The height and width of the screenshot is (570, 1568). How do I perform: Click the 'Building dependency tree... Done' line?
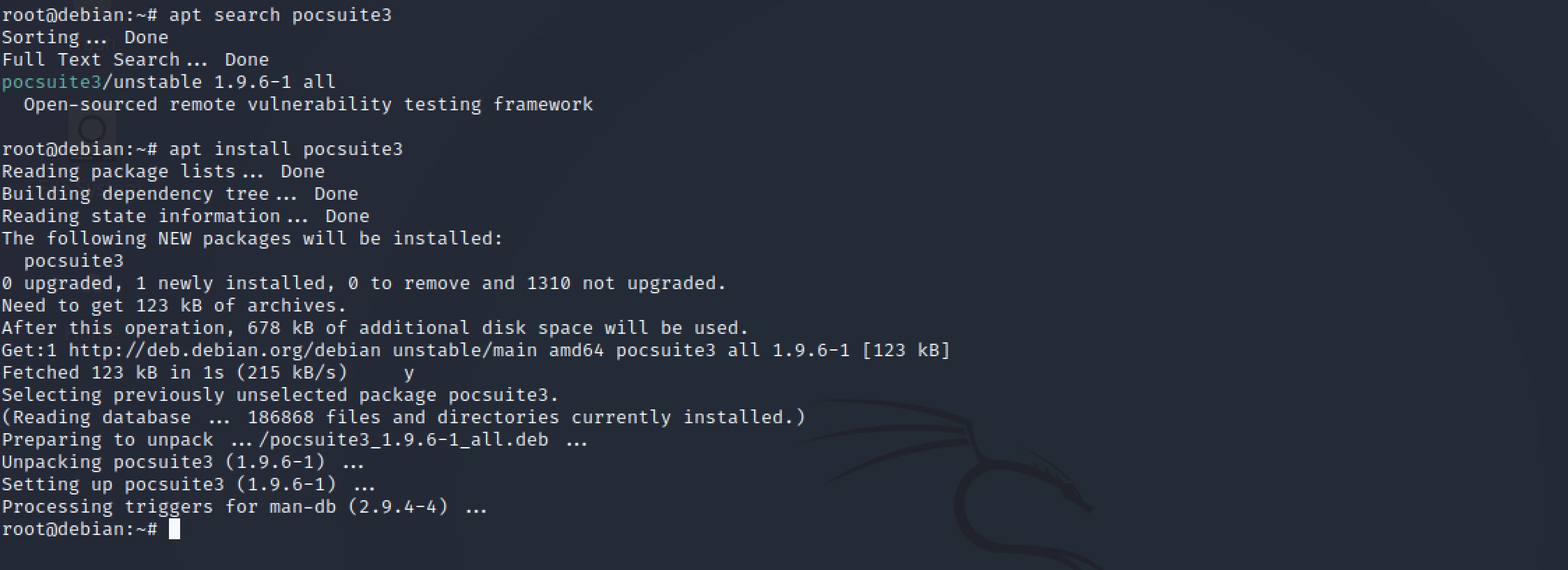tap(180, 193)
